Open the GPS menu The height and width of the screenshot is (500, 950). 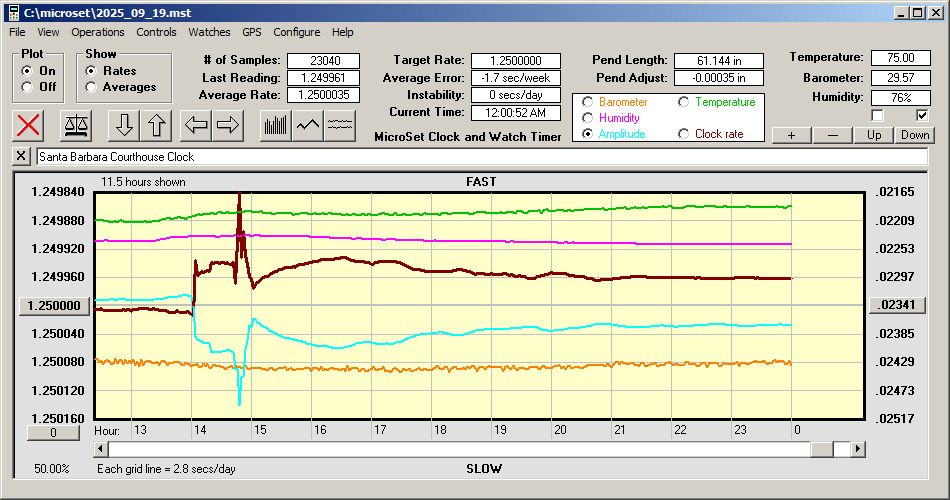[252, 32]
